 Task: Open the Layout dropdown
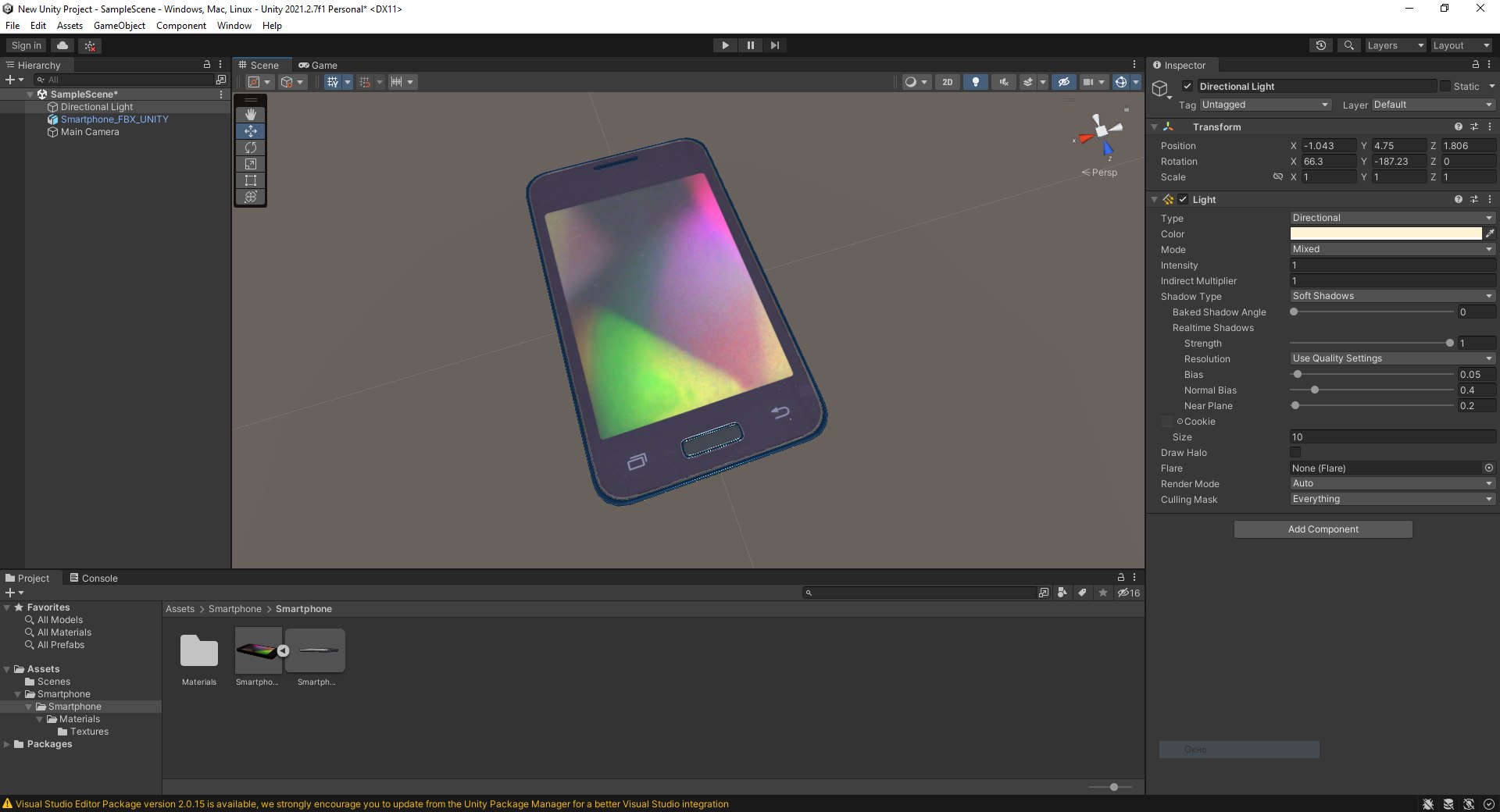[1461, 45]
